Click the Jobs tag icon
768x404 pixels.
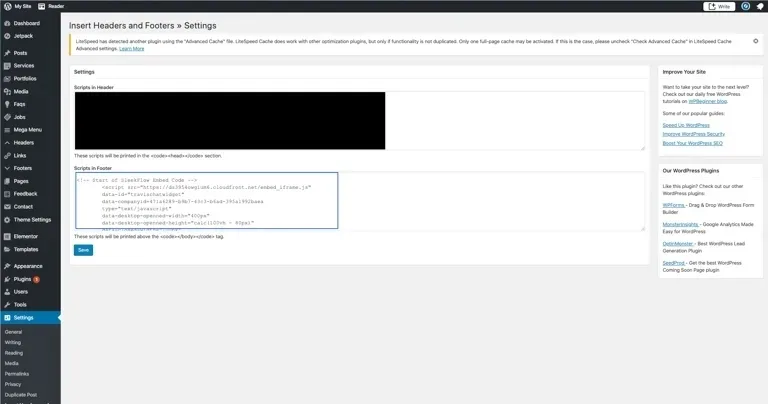[7, 117]
